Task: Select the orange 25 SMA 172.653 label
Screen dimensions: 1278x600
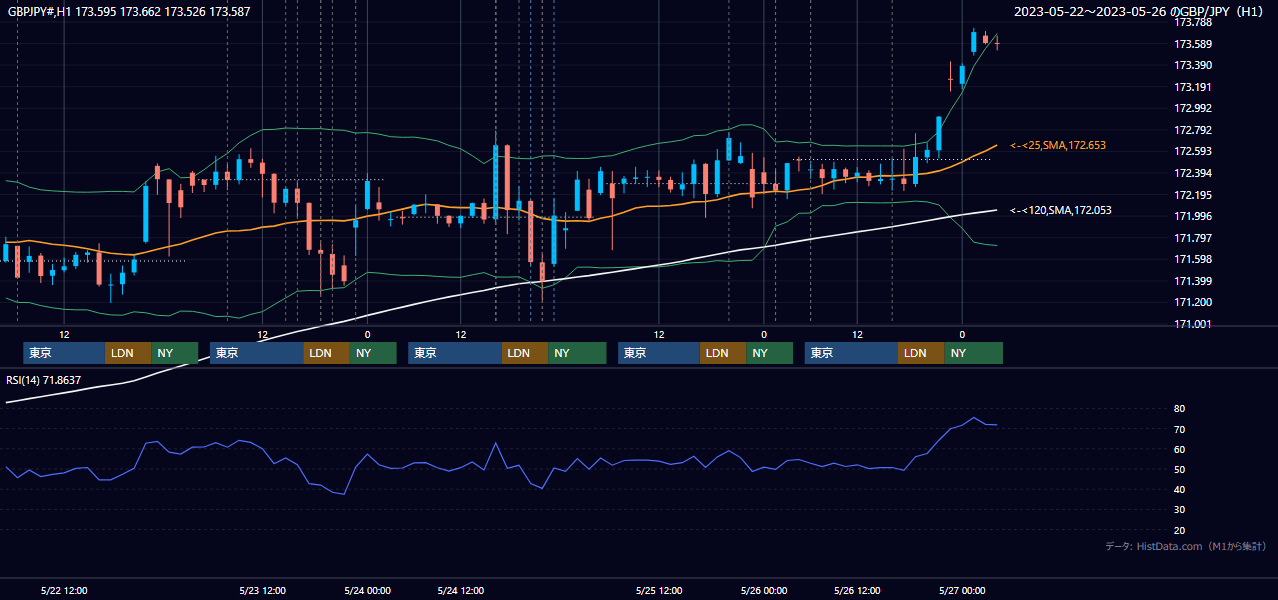Action: point(1058,146)
